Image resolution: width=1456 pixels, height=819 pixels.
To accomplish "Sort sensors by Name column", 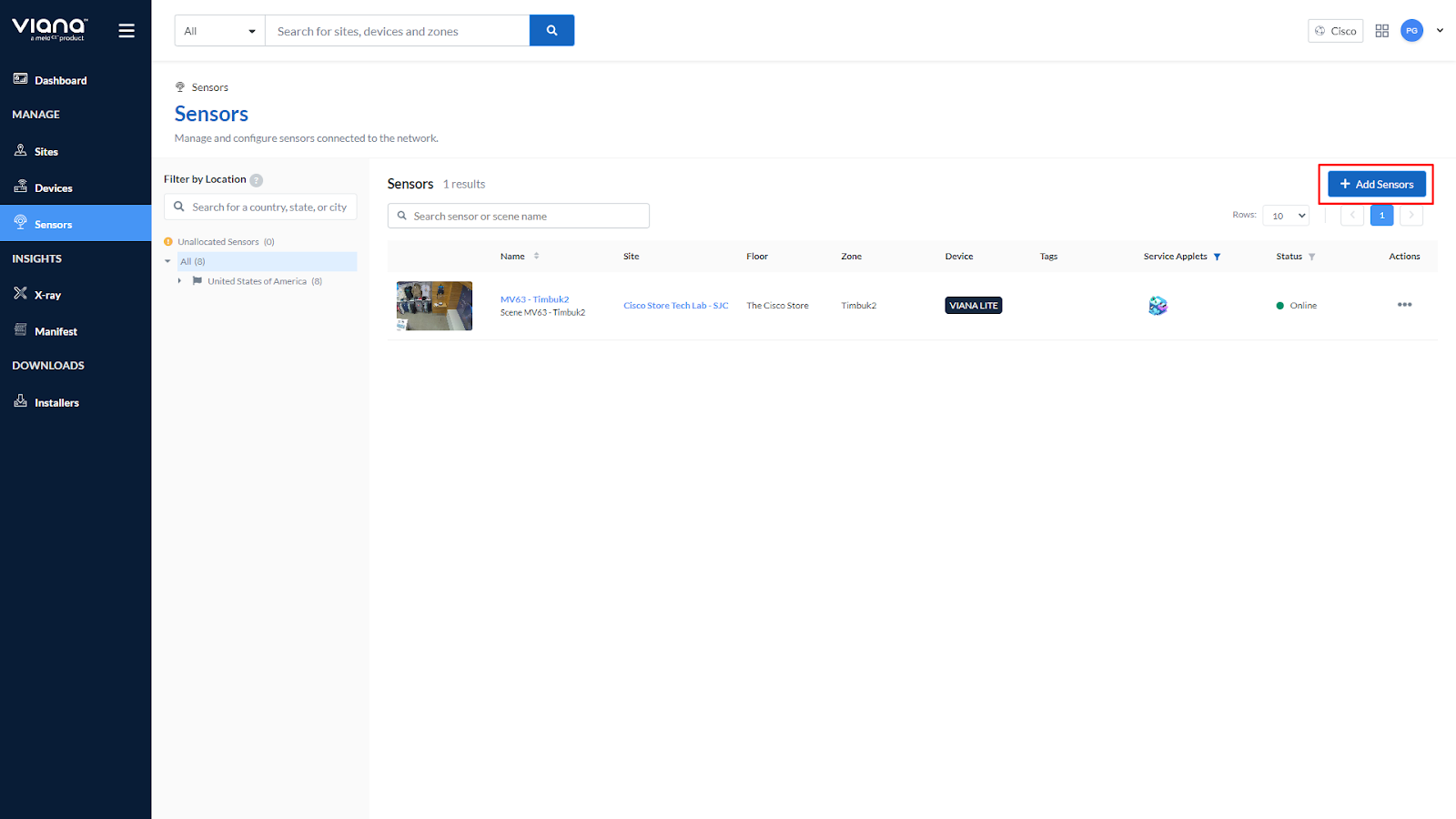I will coord(536,257).
